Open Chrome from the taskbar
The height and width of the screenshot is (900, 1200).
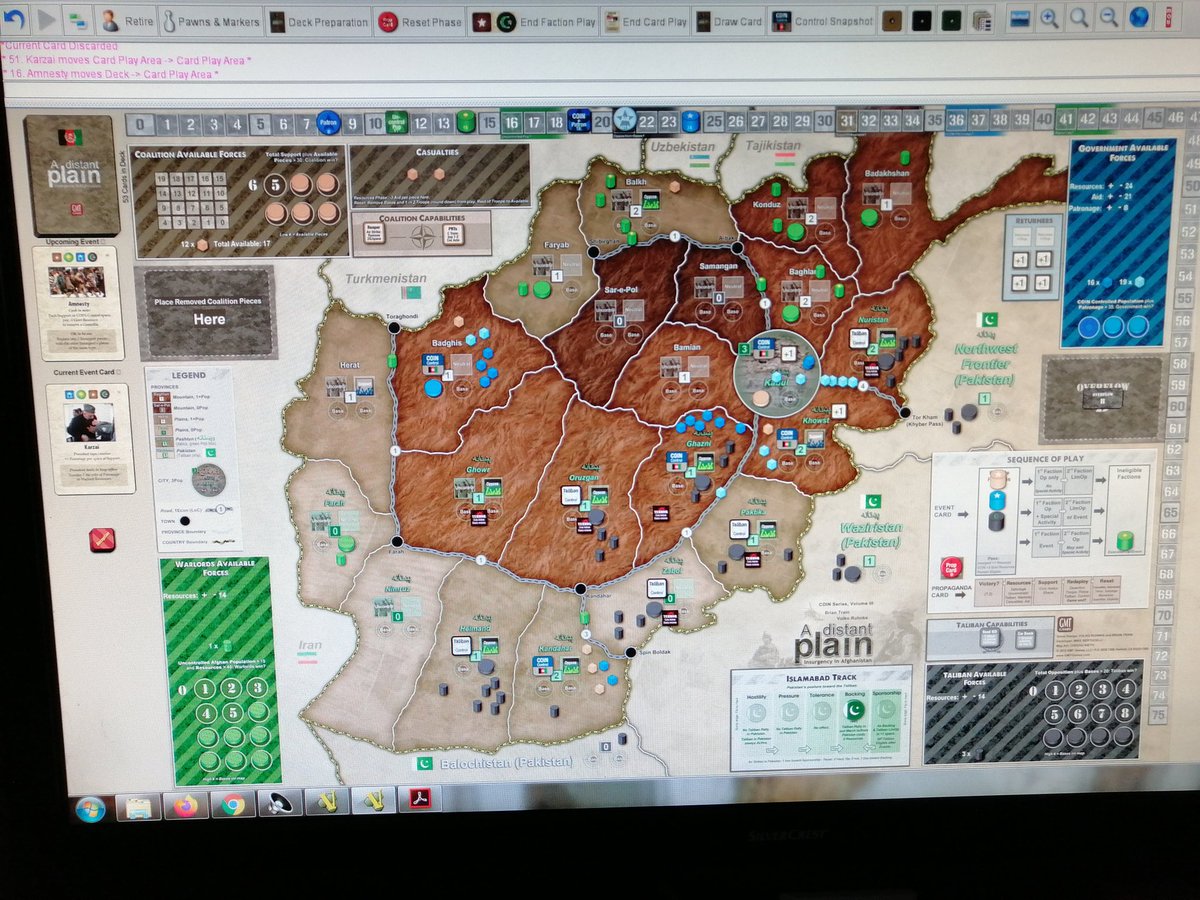(x=233, y=803)
